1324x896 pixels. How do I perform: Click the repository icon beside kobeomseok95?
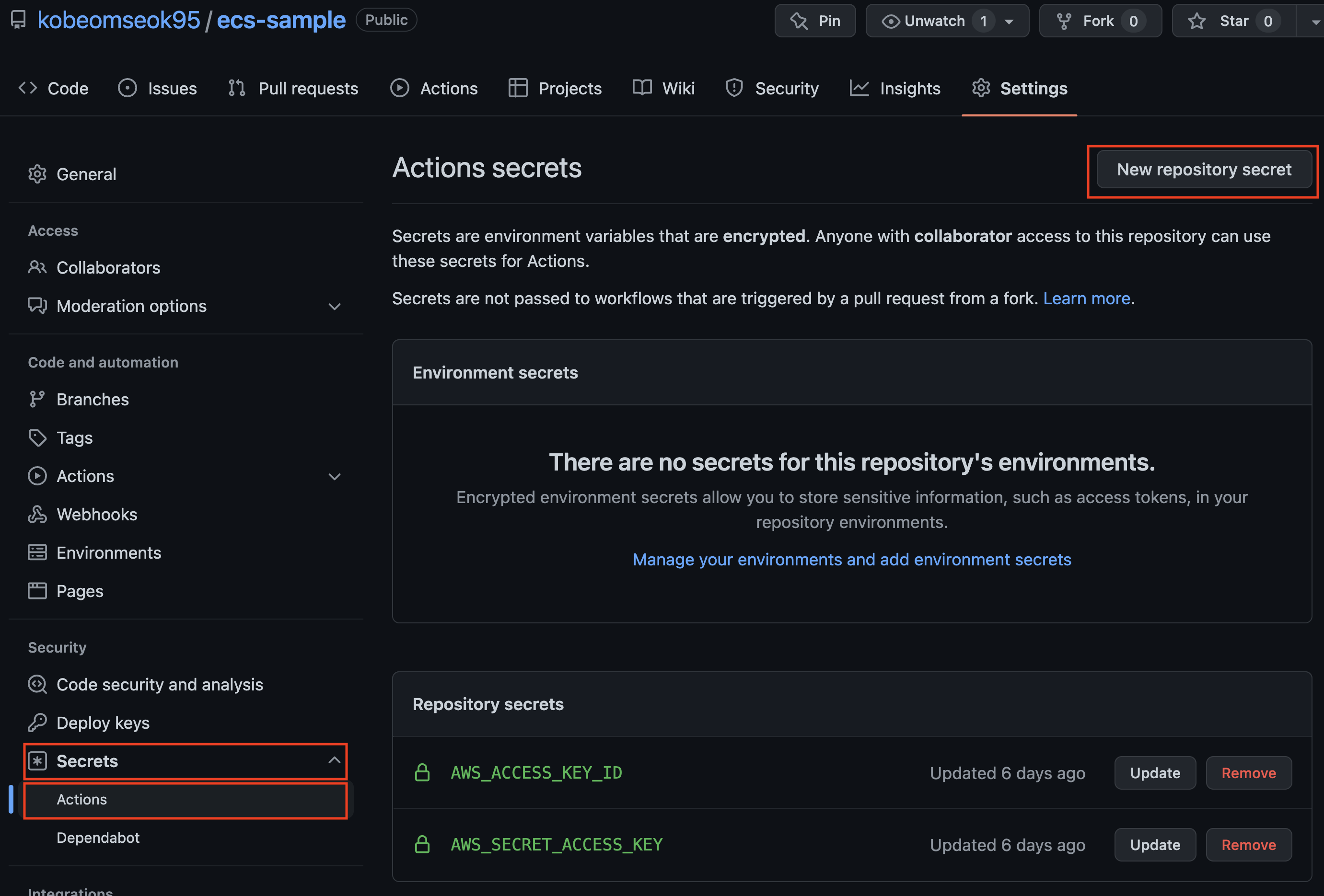click(18, 20)
